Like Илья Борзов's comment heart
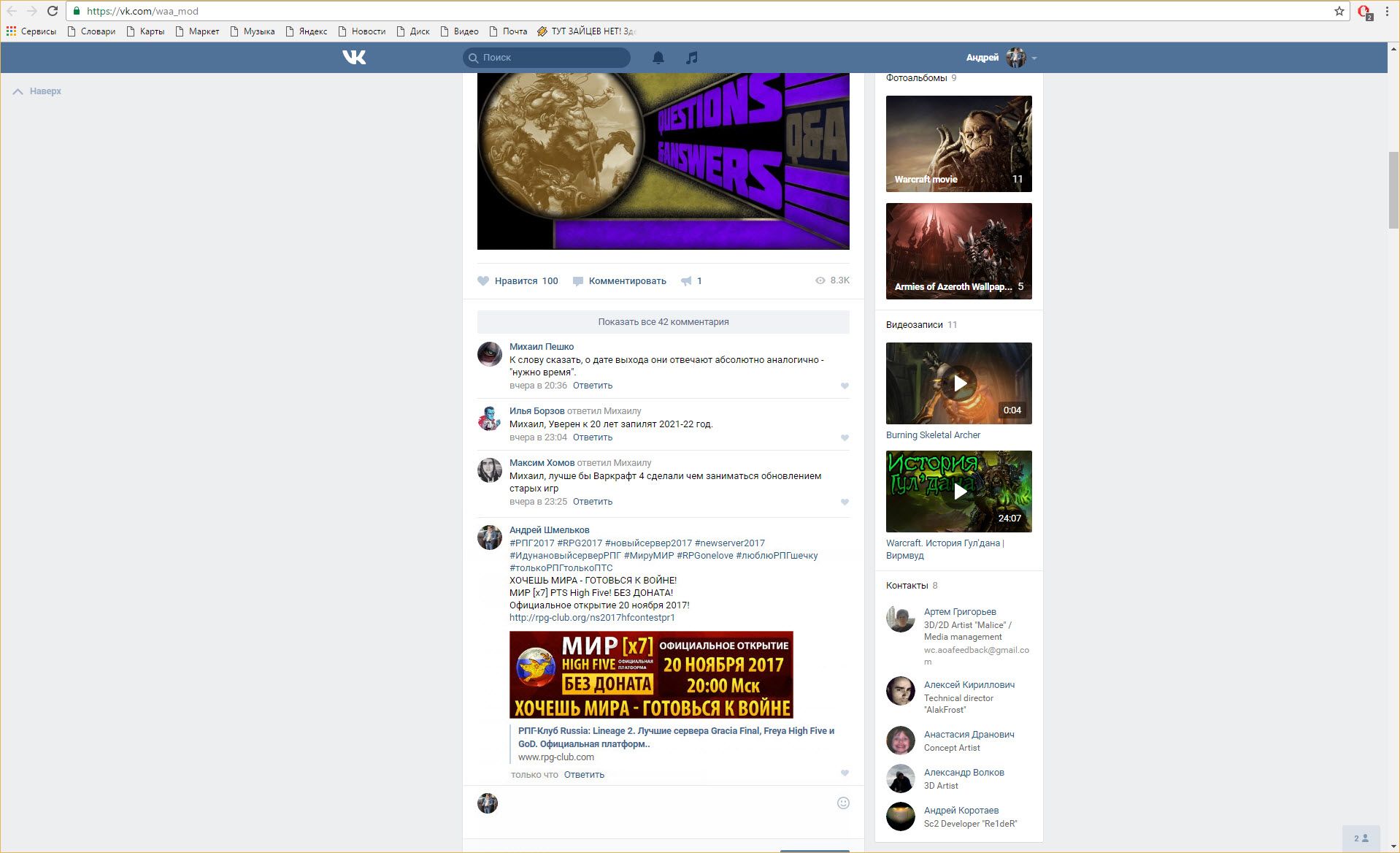 point(845,437)
